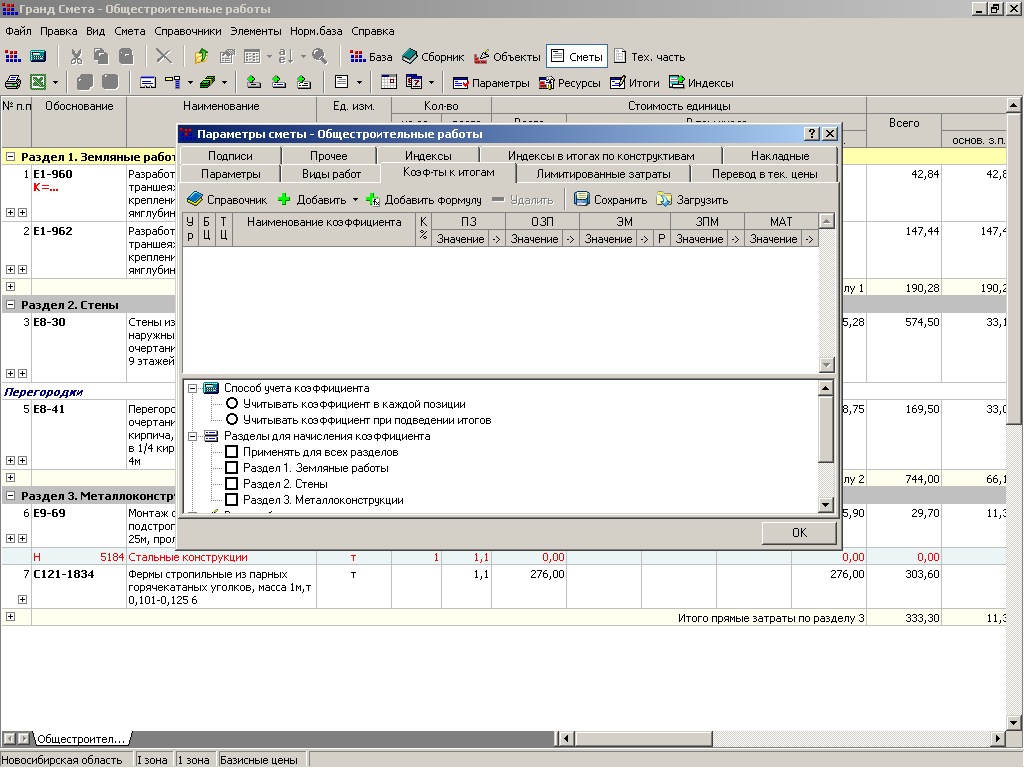Collapse Раздел 2. Стены section in estimate
Screen dimensions: 1024x768
(10, 304)
